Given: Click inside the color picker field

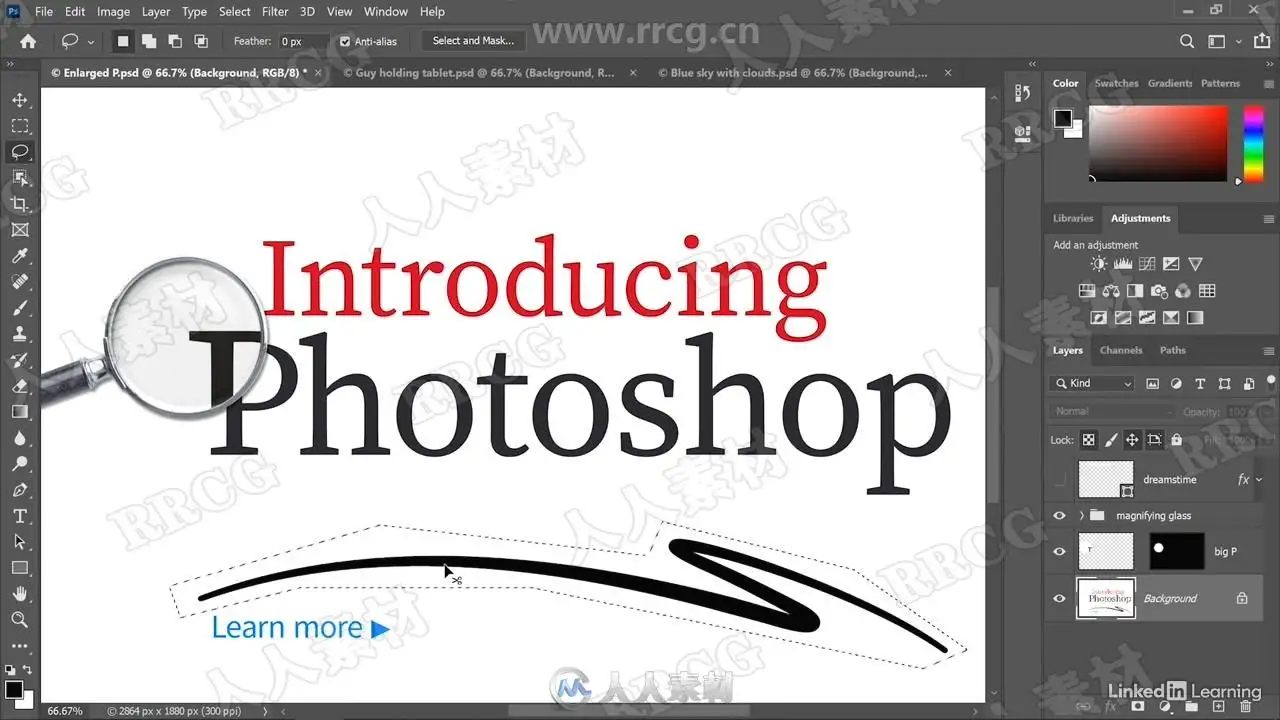Looking at the screenshot, I should click(x=1158, y=144).
